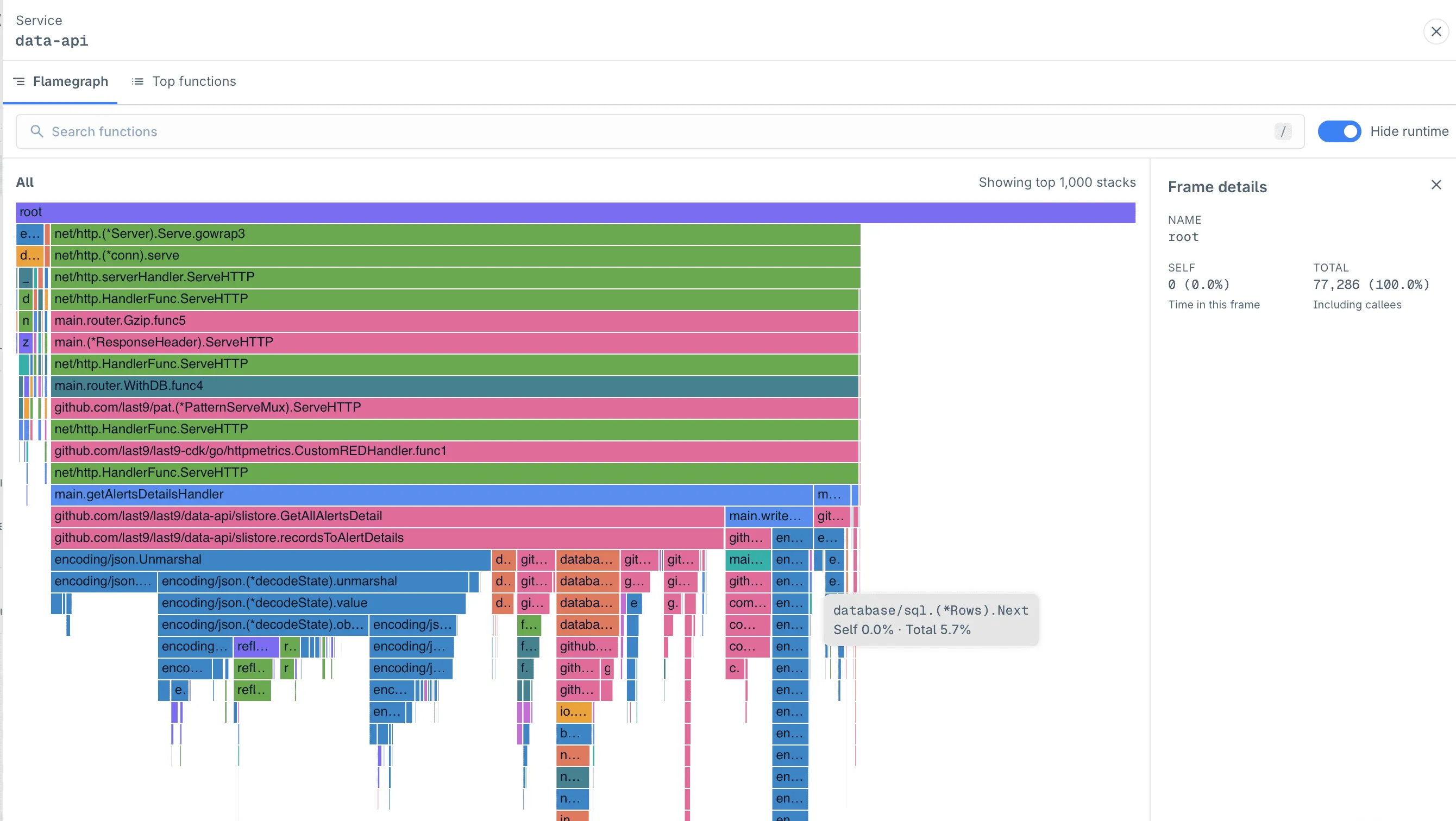Focus the Search functions input

pos(660,131)
